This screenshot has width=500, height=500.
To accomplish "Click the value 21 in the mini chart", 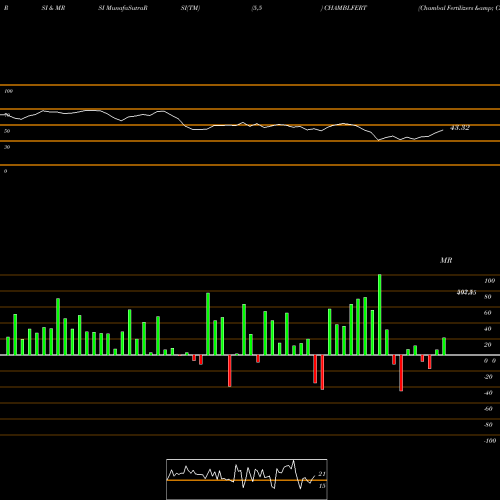I will [322, 474].
